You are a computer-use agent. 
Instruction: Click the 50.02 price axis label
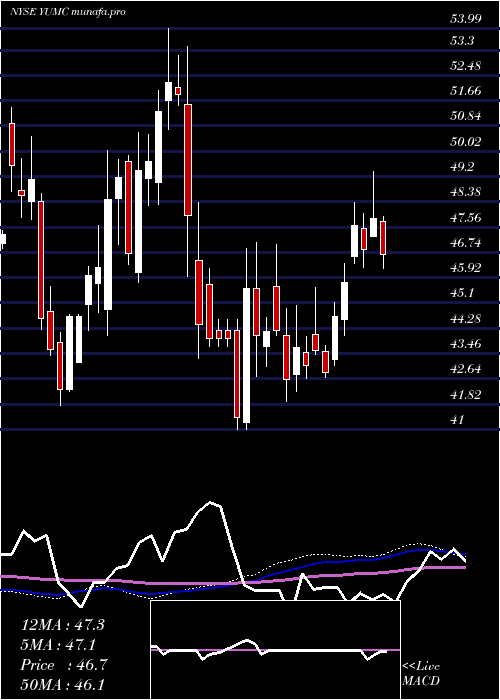466,142
